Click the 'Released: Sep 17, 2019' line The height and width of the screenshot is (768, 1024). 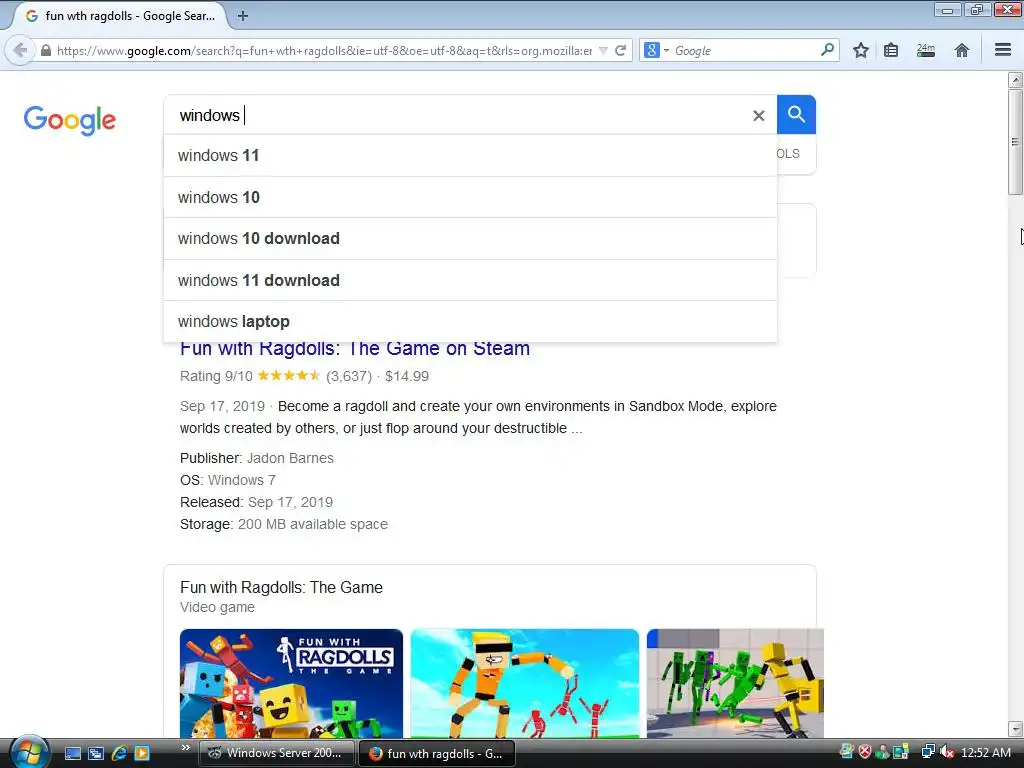(257, 502)
